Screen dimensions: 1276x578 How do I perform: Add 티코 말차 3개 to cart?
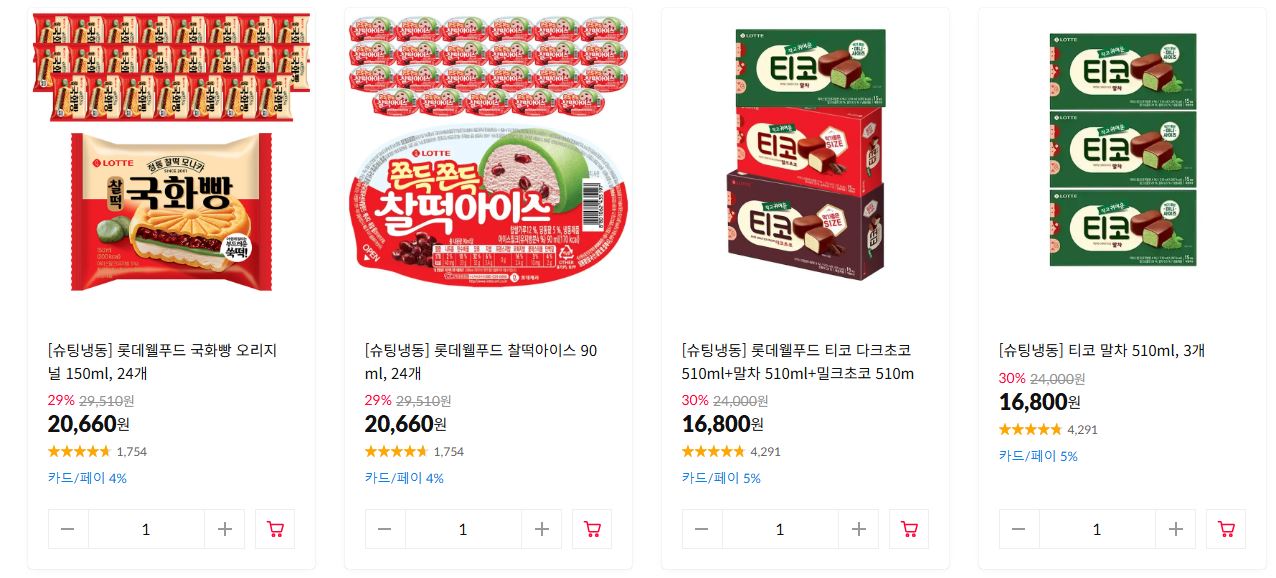[1226, 529]
